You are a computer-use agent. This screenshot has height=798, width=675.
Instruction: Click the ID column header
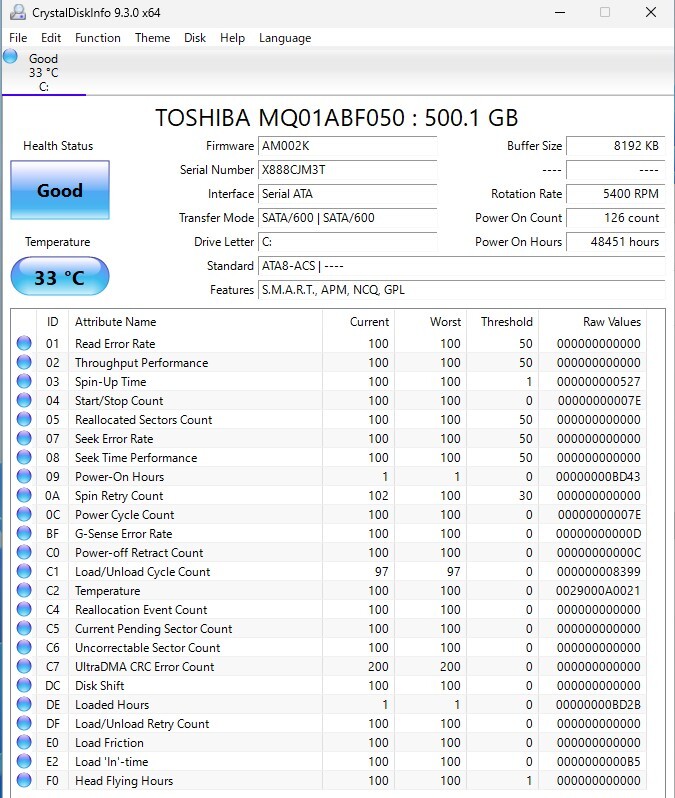(x=52, y=322)
